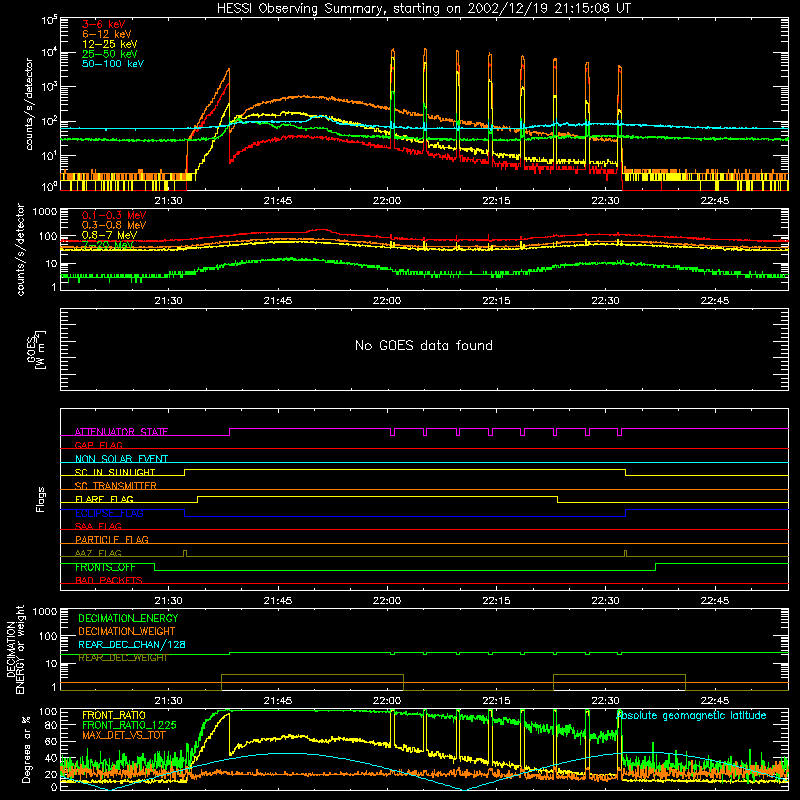Image resolution: width=800 pixels, height=800 pixels.
Task: Click the REAR_DEC_CHAN/128 legend label
Action: click(x=132, y=644)
